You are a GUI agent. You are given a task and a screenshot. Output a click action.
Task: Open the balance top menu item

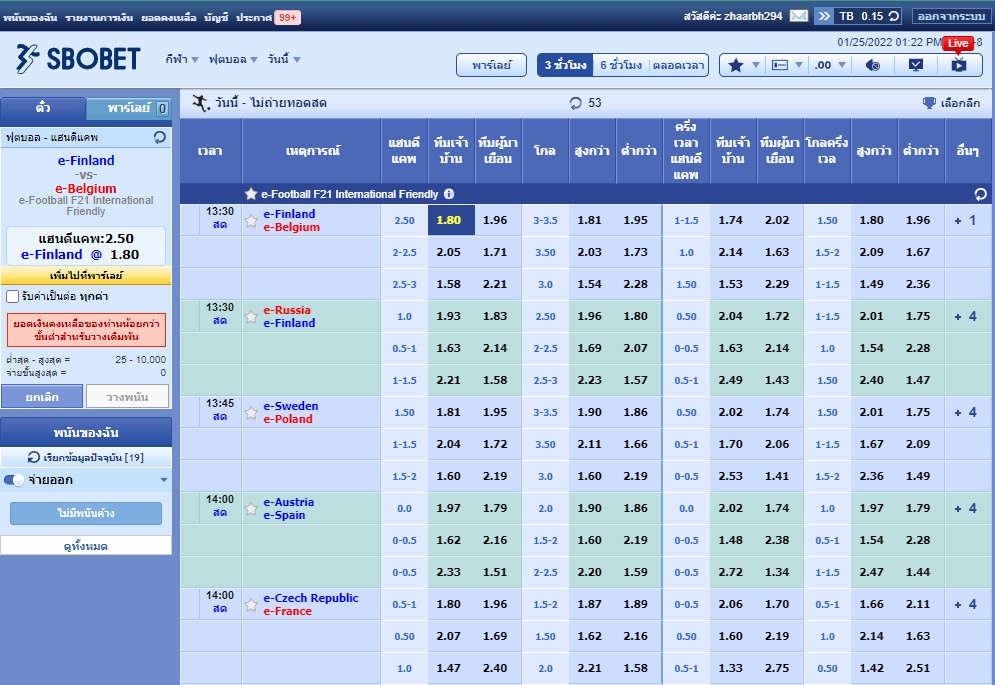tap(168, 17)
